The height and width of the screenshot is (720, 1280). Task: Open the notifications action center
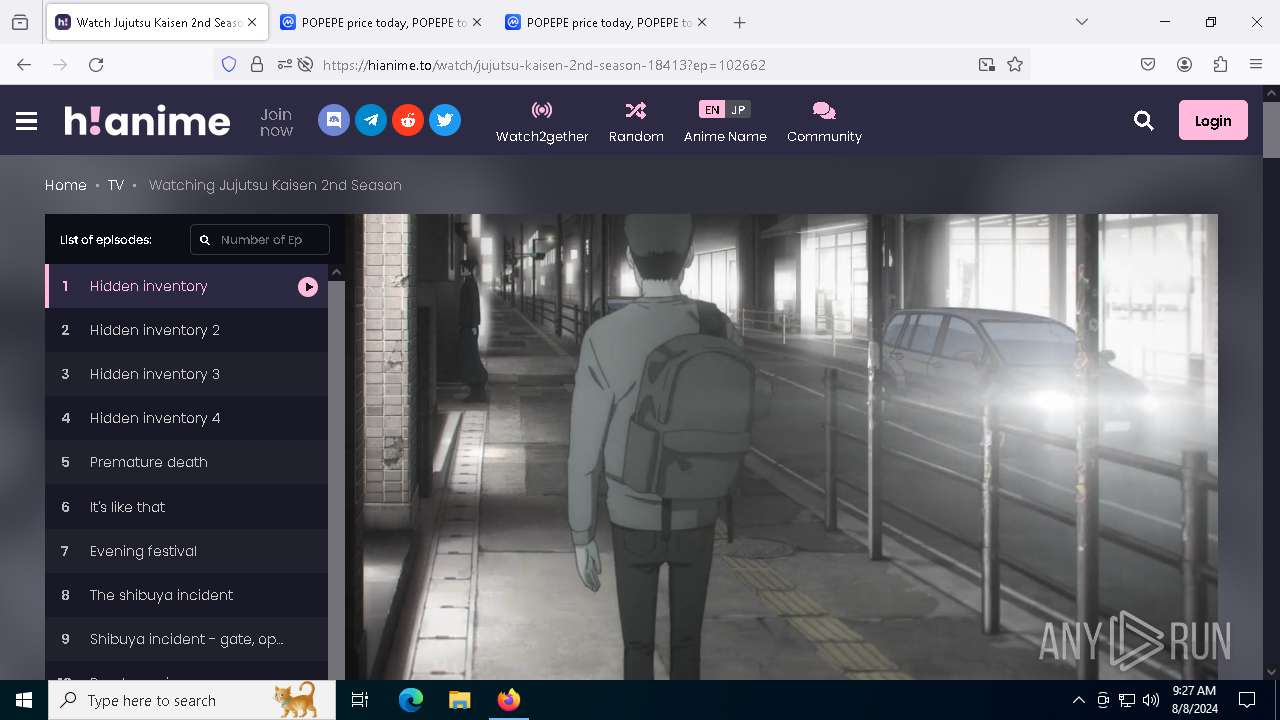(x=1247, y=700)
